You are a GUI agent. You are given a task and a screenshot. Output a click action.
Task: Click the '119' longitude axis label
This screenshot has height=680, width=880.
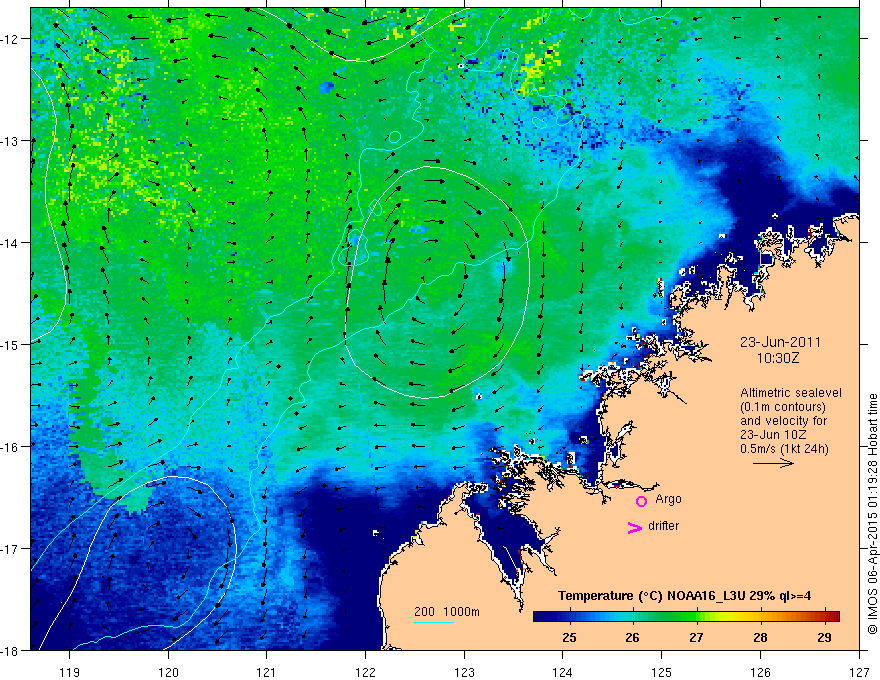coord(70,672)
